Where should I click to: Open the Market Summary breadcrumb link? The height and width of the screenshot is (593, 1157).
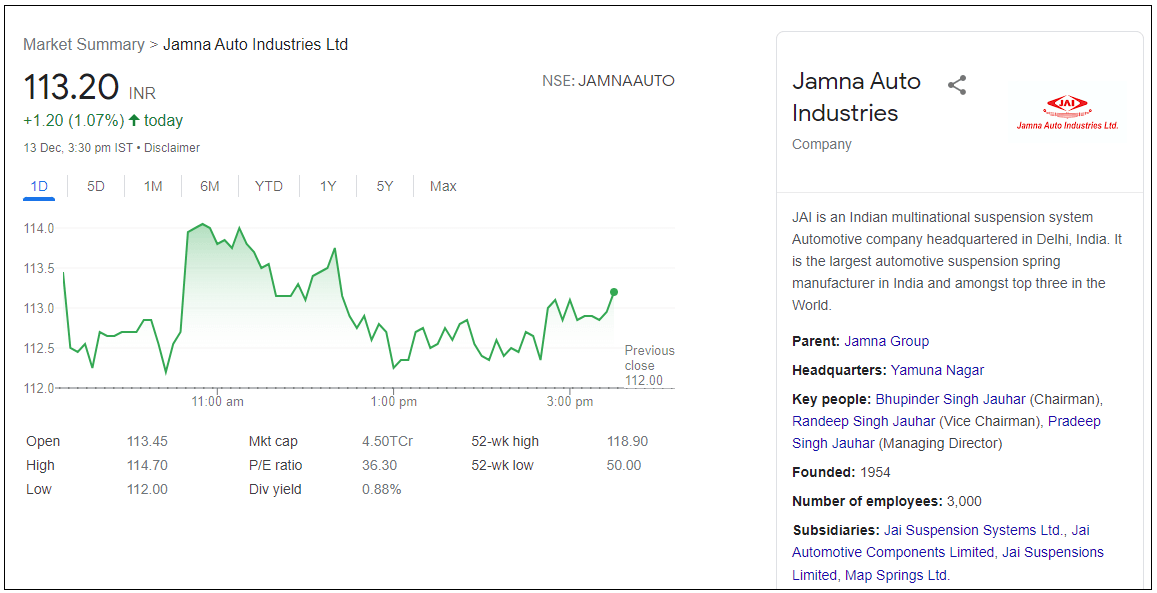point(83,44)
